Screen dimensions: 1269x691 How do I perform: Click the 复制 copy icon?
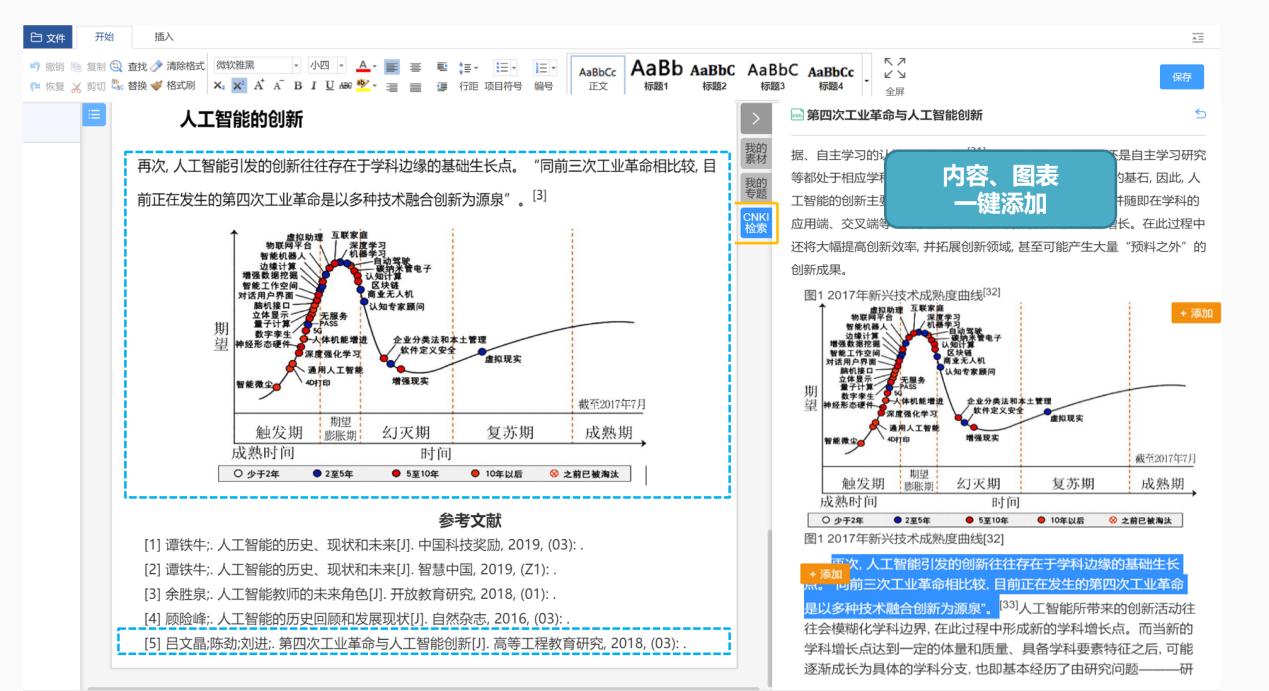pos(77,66)
